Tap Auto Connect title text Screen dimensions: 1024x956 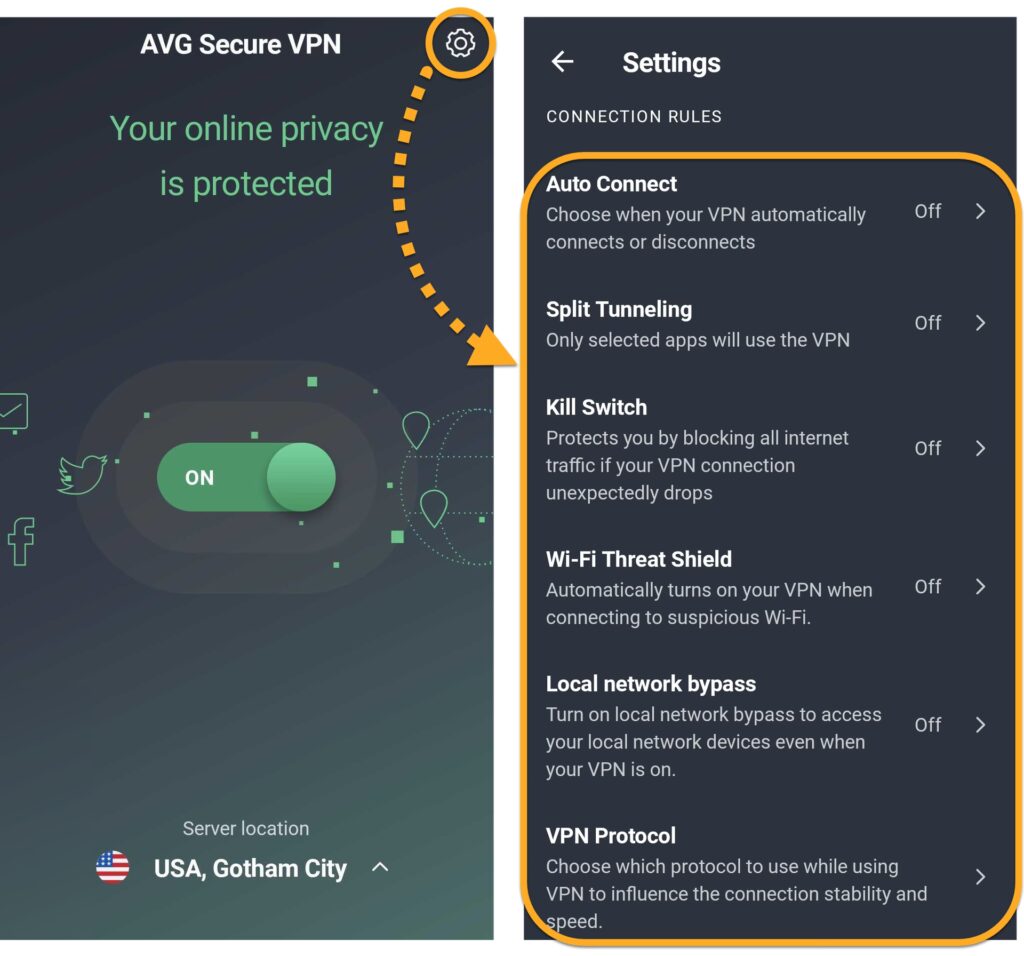click(x=611, y=184)
